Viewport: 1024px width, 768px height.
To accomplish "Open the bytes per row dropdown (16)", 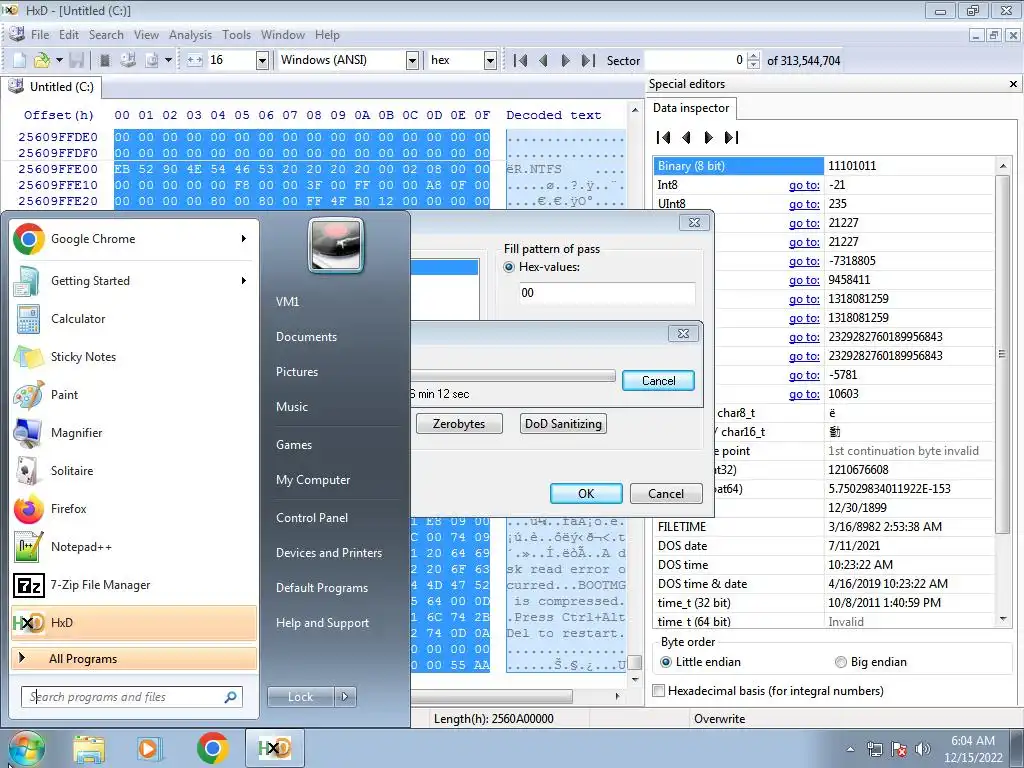I will point(262,61).
